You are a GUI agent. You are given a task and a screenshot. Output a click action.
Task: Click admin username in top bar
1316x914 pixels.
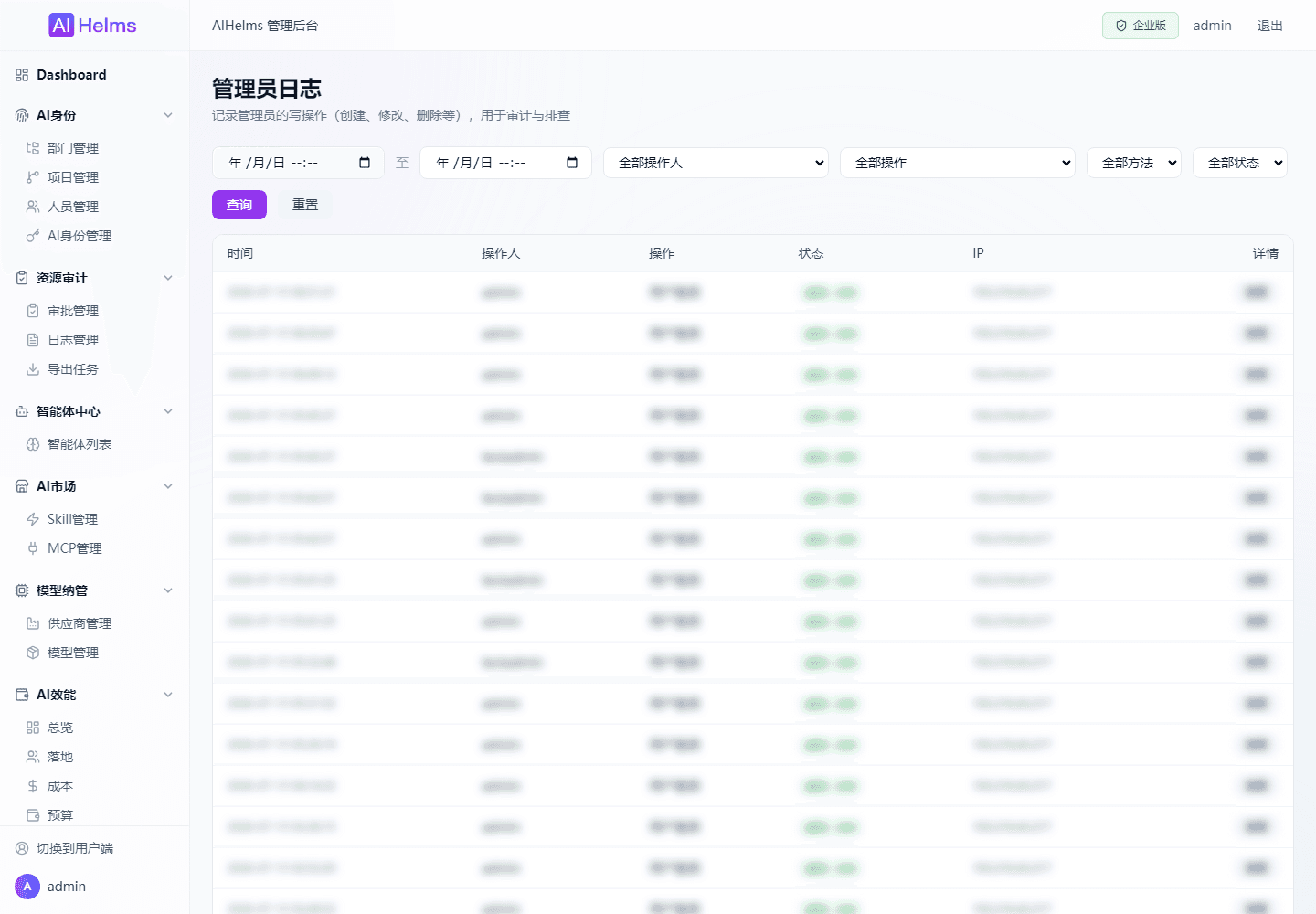[1213, 26]
